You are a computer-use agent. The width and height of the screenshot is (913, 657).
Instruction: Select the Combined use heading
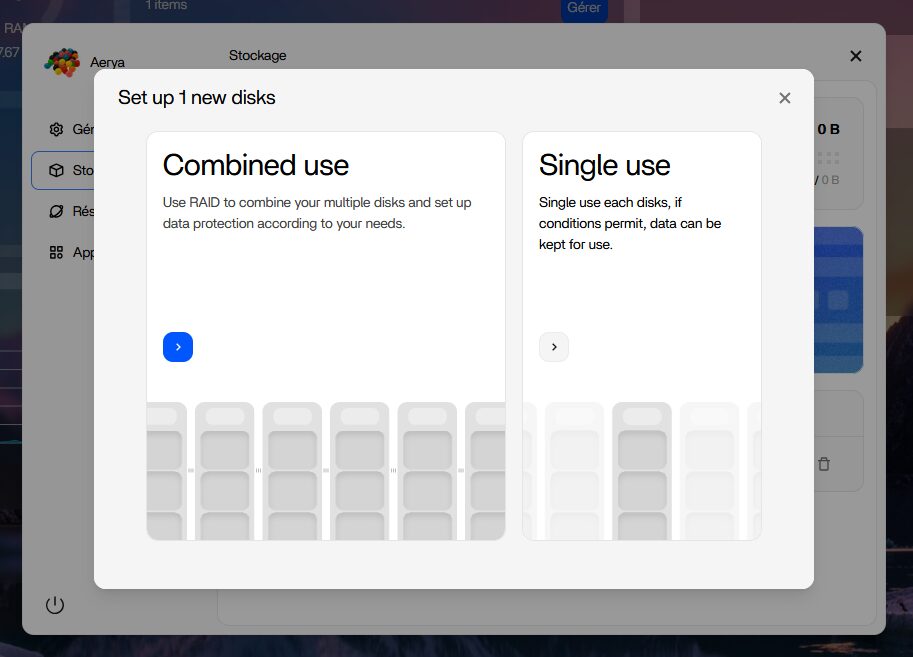click(x=256, y=165)
